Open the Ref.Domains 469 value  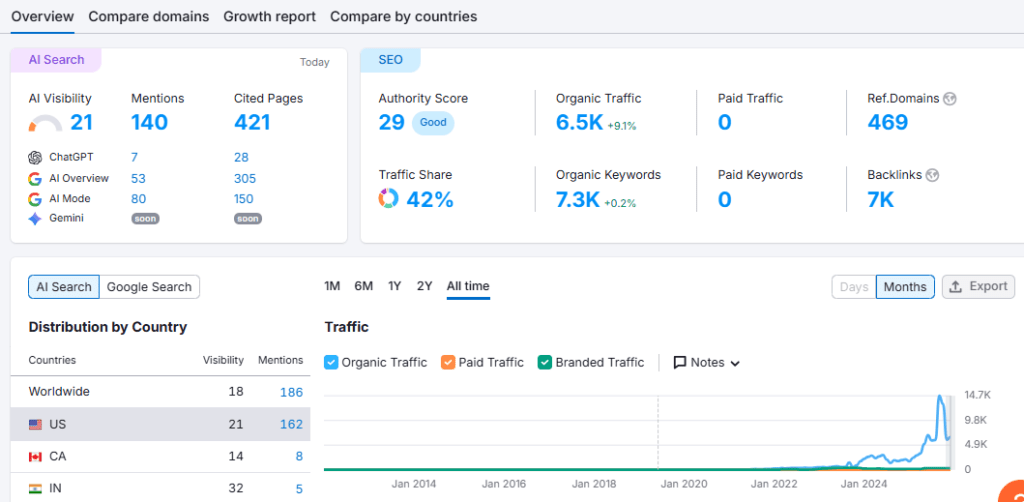[x=888, y=122]
